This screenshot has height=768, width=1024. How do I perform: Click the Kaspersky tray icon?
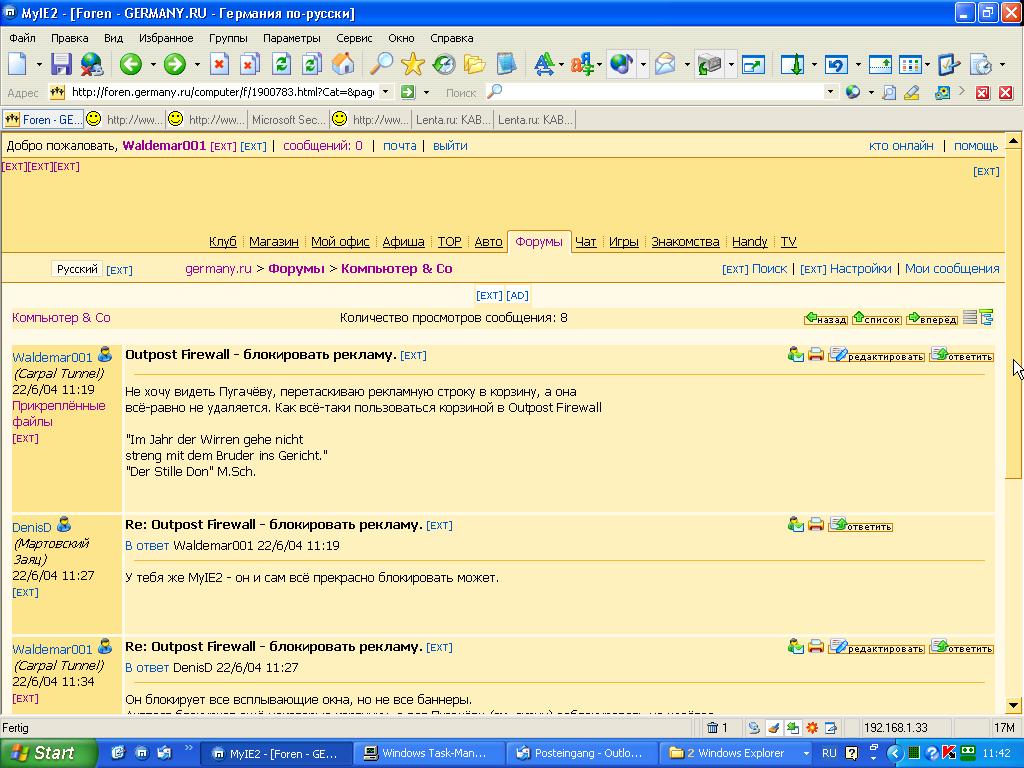pos(949,753)
